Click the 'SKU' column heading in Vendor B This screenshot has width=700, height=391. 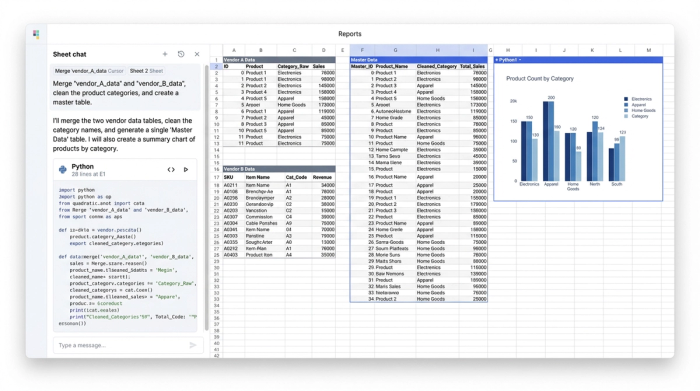point(229,177)
